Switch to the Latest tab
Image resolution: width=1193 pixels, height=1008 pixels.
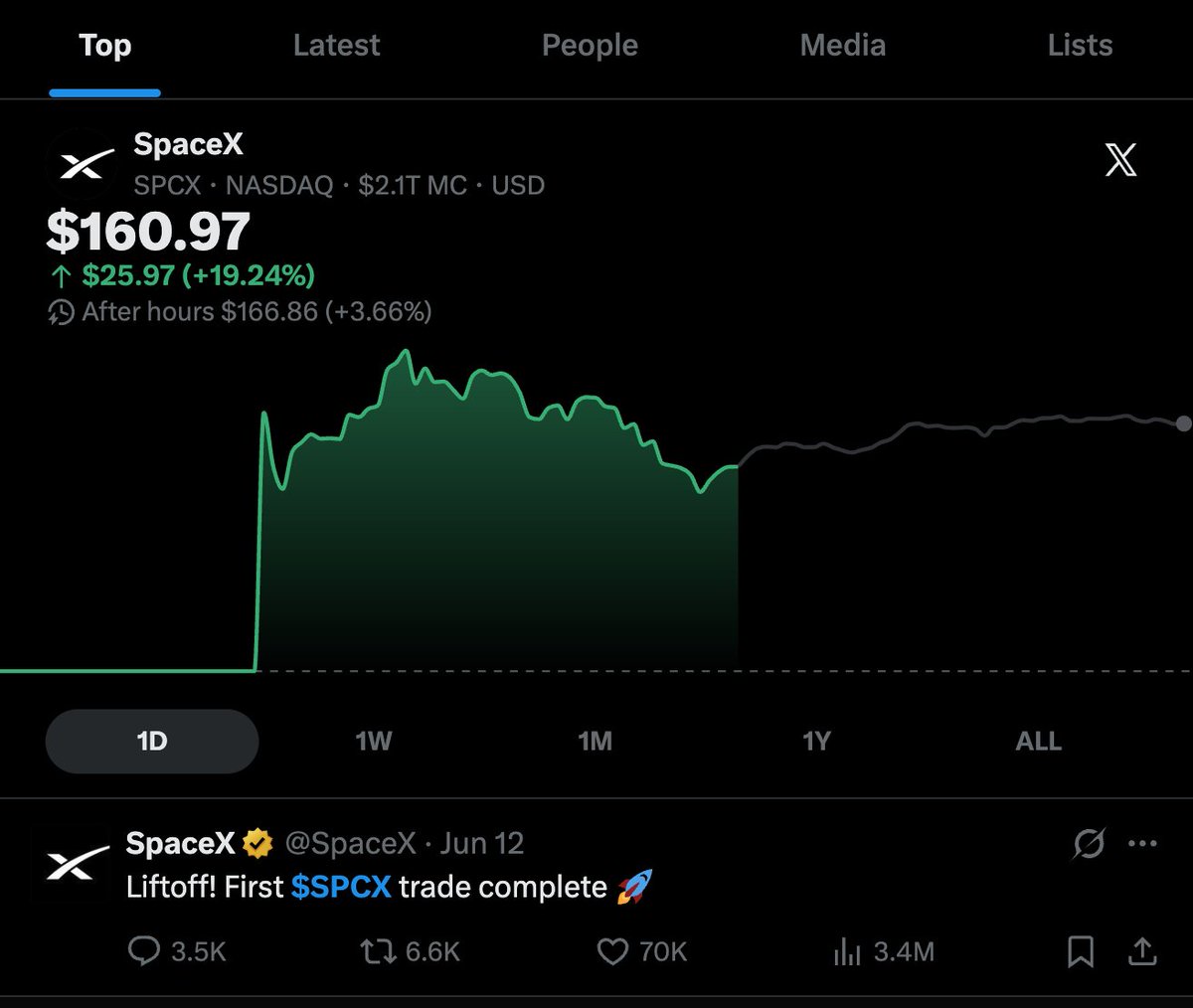point(336,46)
